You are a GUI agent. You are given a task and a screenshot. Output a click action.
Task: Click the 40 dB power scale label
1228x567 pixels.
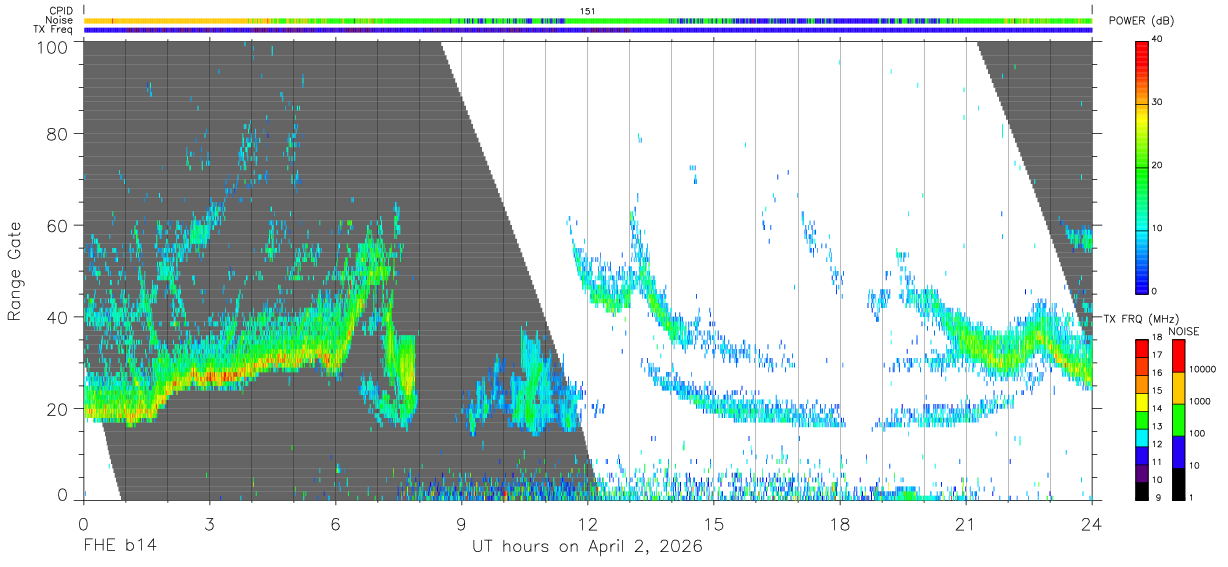[1158, 40]
